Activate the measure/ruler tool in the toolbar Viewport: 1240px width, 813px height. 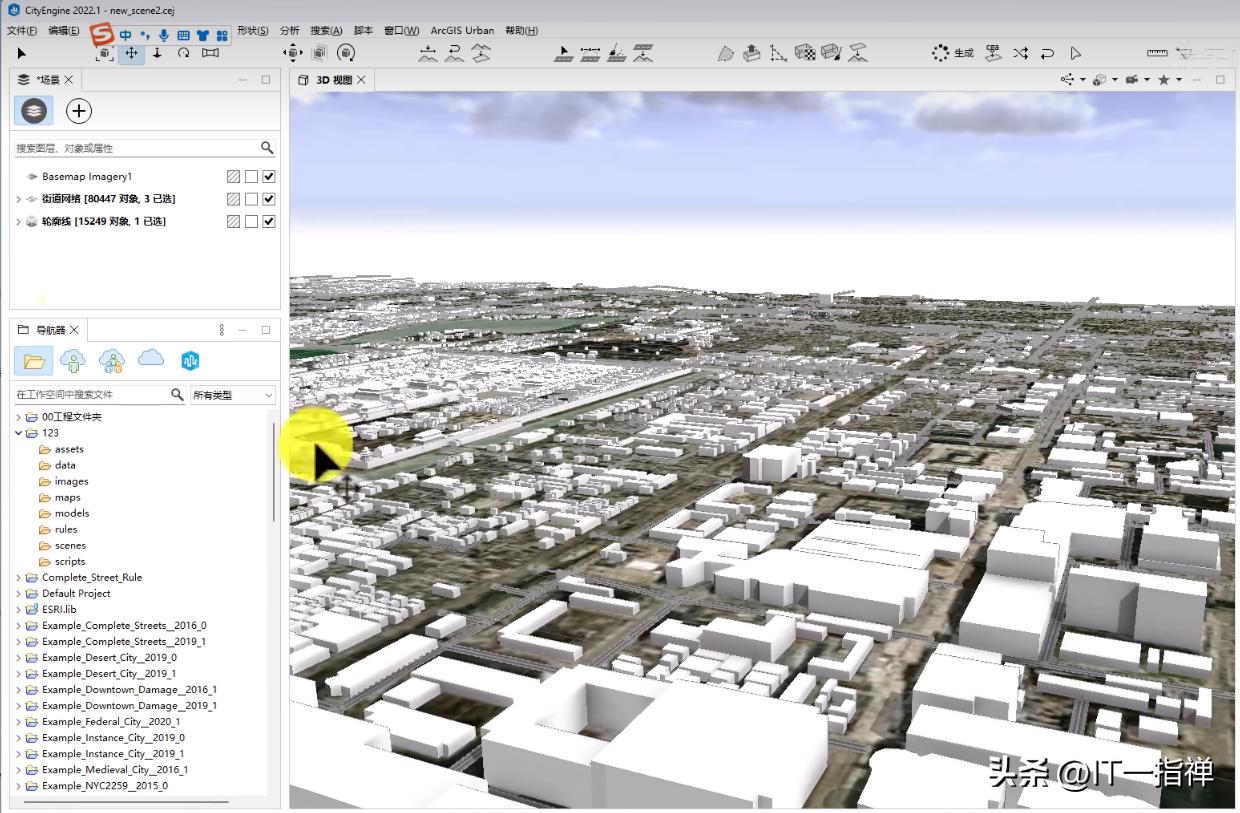click(x=1157, y=53)
